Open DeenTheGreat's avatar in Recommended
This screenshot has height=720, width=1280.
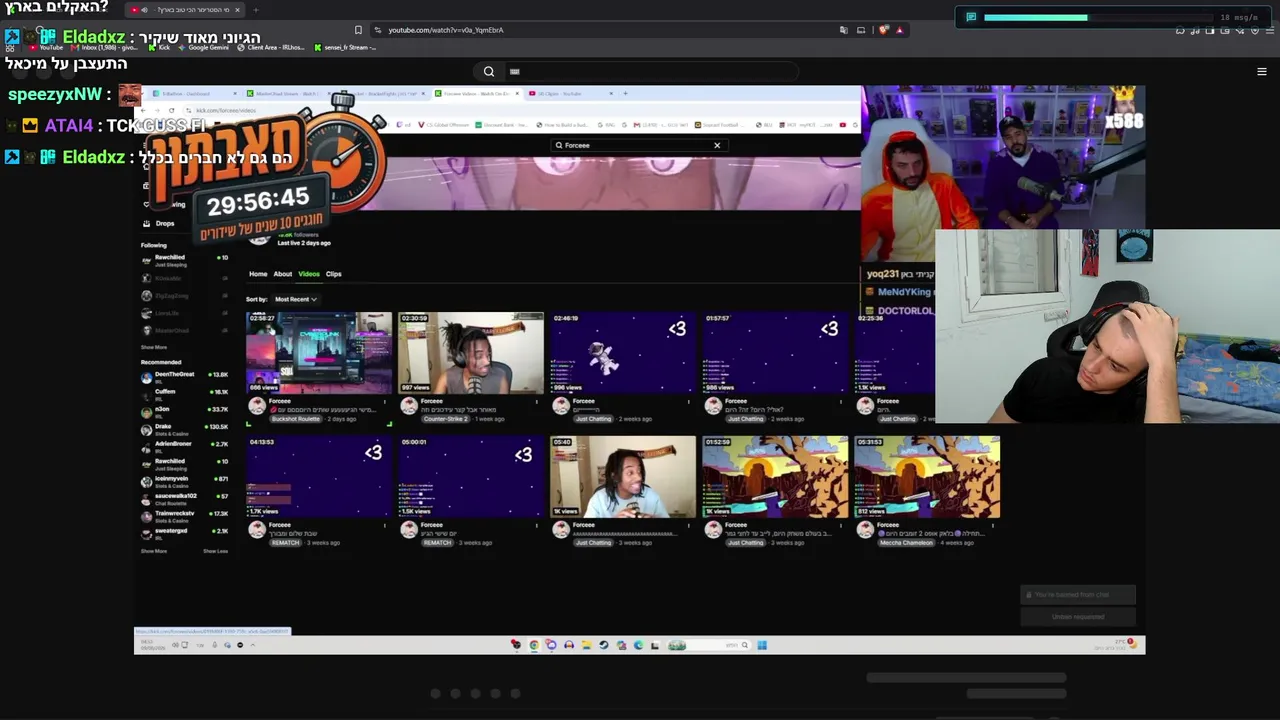147,377
